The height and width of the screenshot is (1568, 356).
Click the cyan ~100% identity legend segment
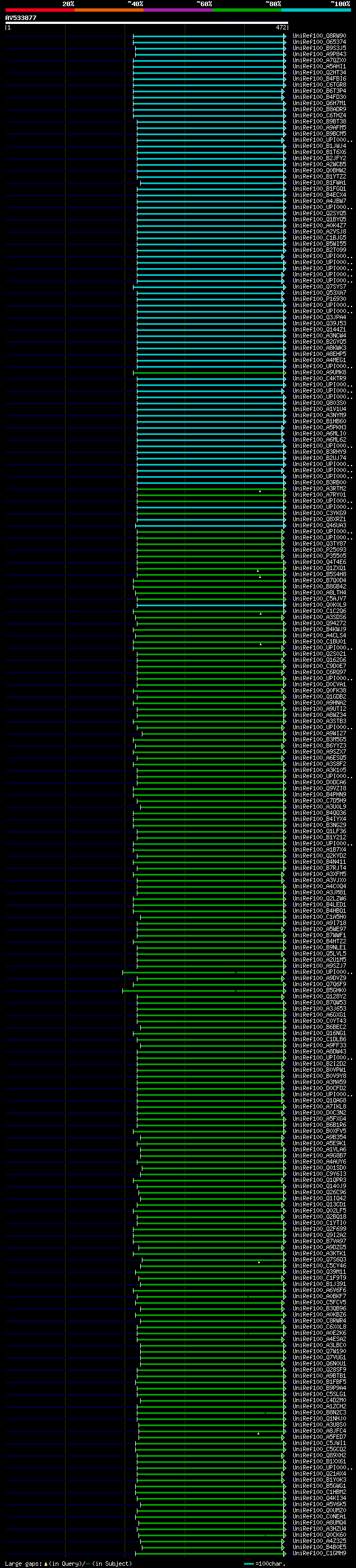click(316, 11)
